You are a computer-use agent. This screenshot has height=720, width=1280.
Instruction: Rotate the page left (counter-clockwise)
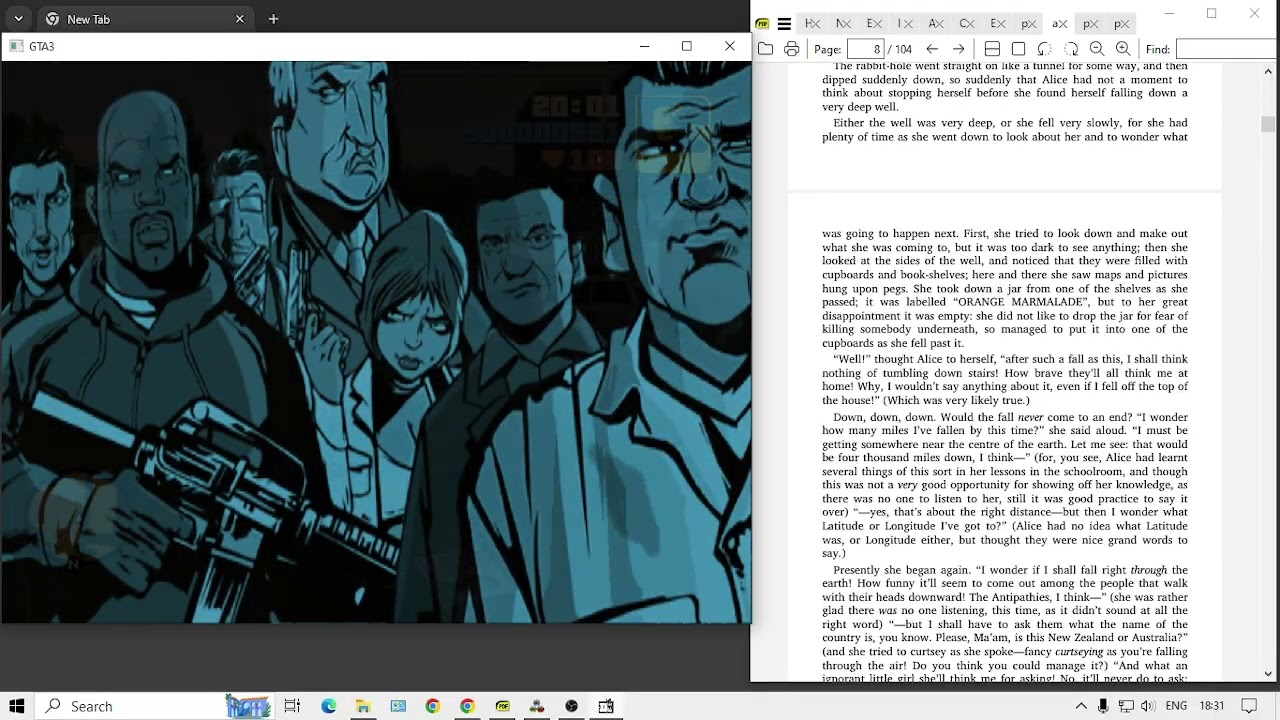(x=1044, y=49)
